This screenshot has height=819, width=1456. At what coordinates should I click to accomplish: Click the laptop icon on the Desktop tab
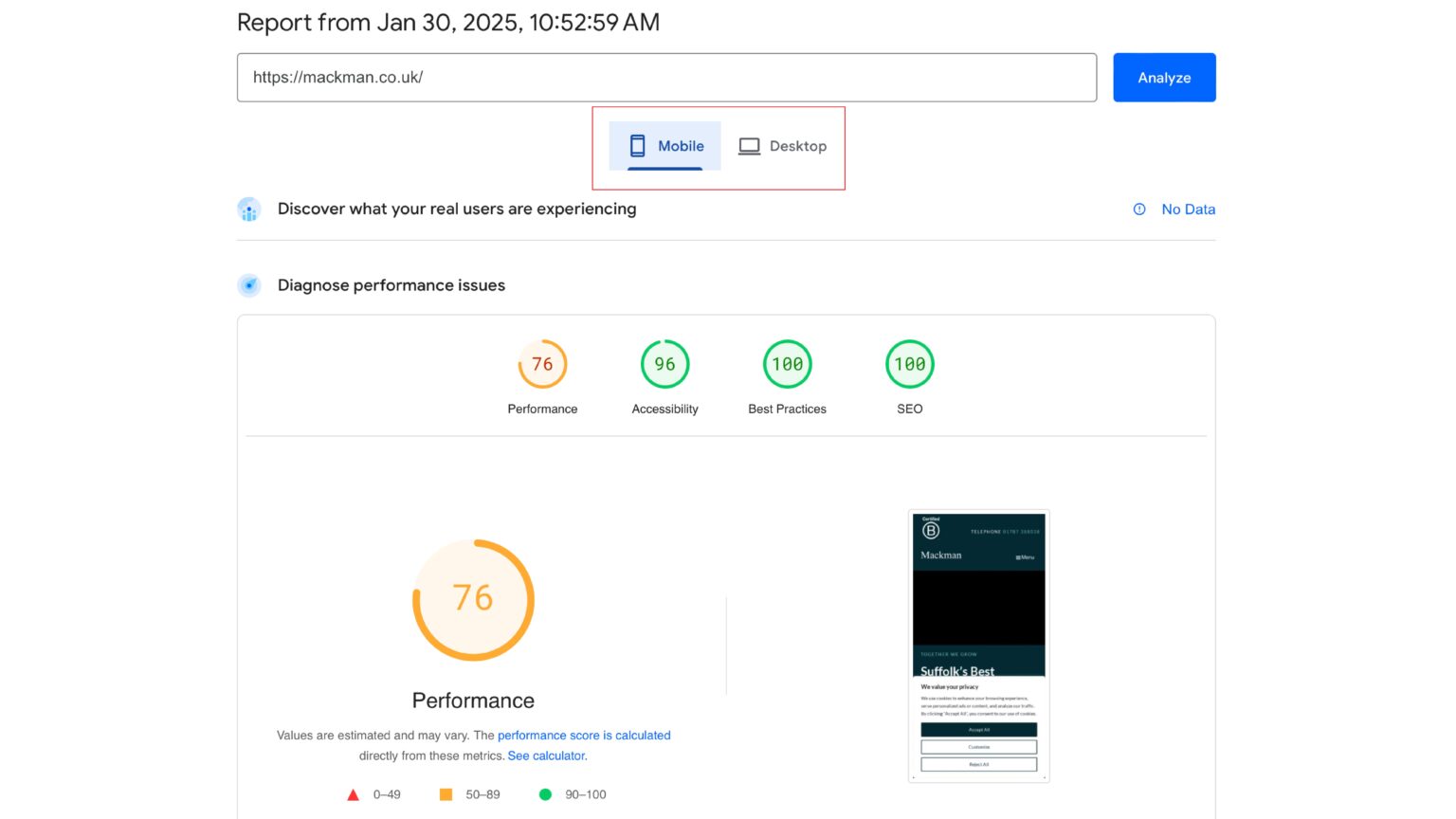pyautogui.click(x=749, y=146)
